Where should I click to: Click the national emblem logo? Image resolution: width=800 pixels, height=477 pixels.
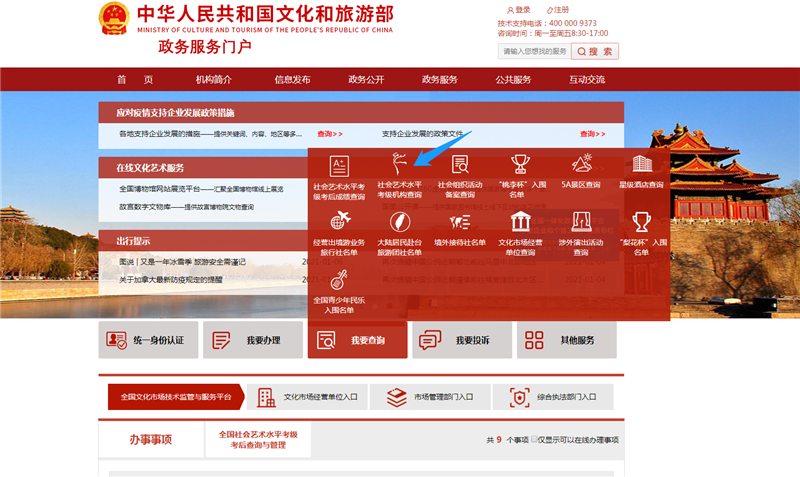pos(114,18)
